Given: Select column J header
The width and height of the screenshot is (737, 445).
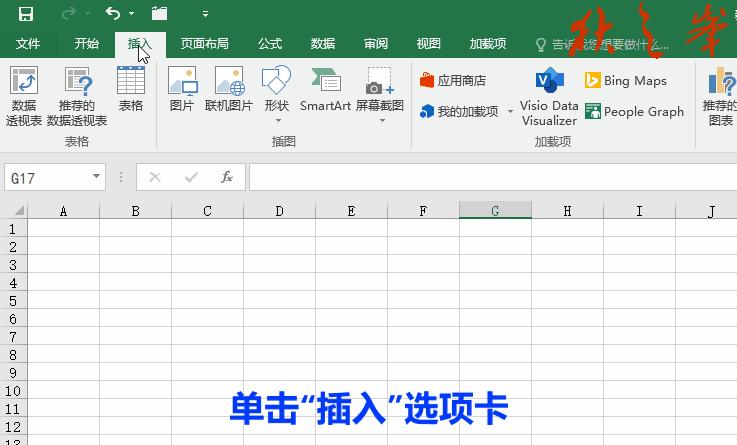Looking at the screenshot, I should 706,211.
